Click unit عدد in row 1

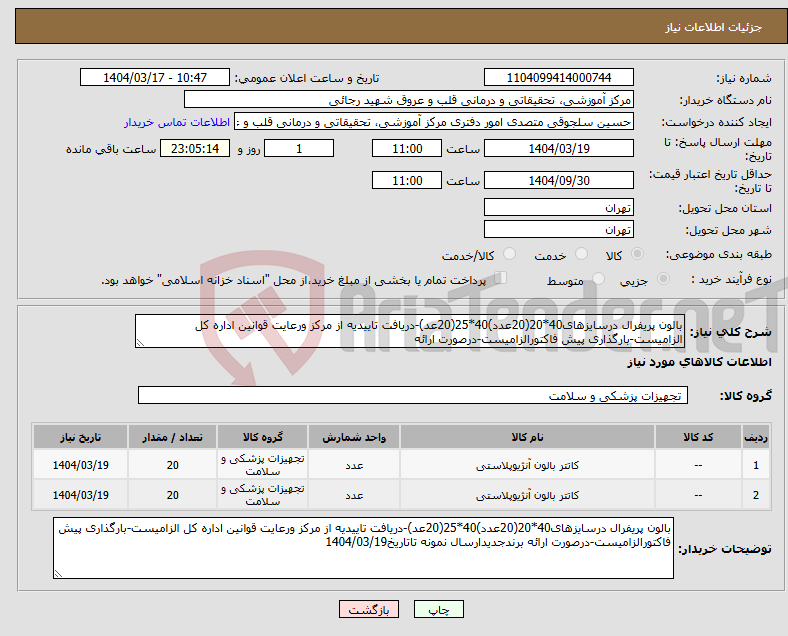pyautogui.click(x=354, y=466)
